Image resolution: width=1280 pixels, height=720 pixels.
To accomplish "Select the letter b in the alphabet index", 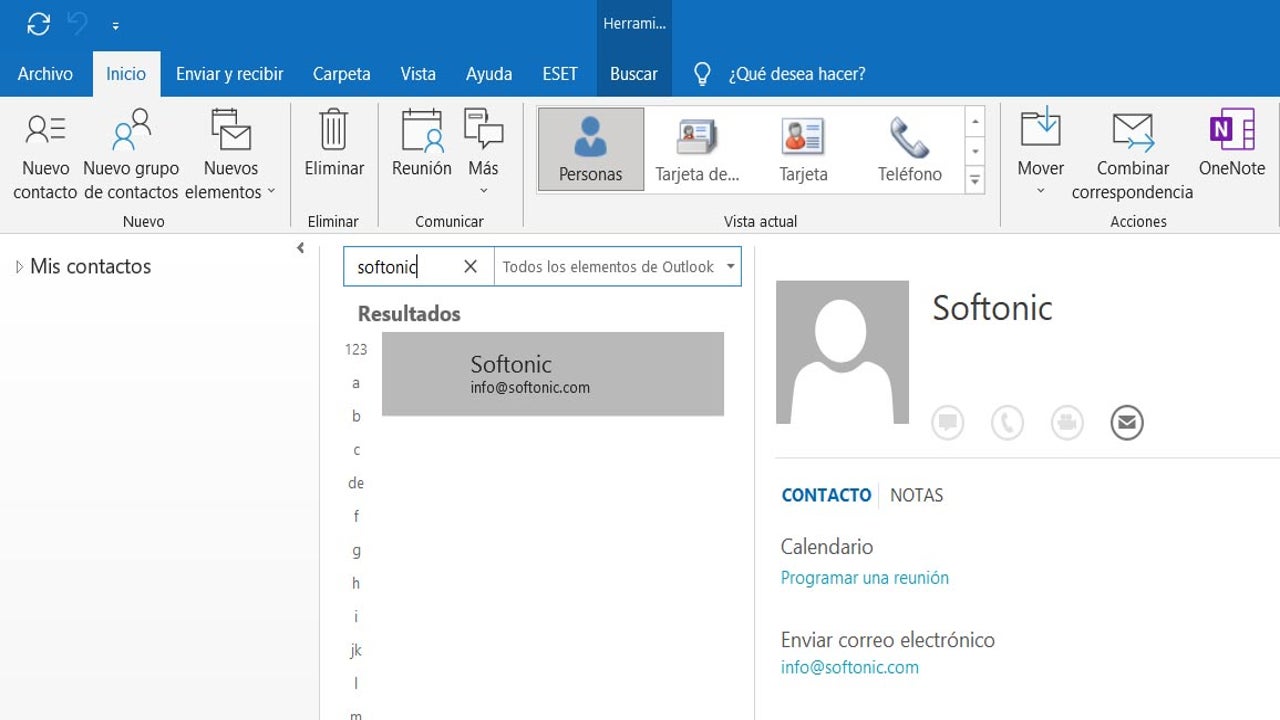I will [x=356, y=416].
